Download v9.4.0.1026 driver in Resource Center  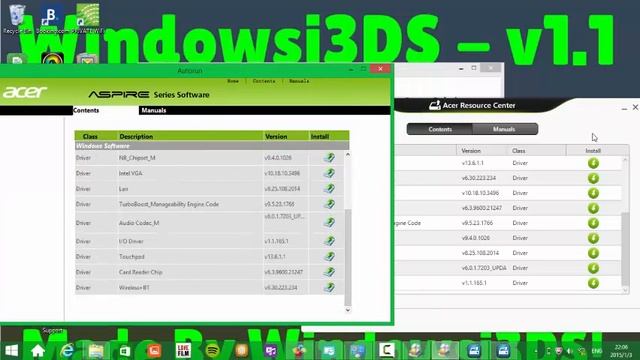593,238
